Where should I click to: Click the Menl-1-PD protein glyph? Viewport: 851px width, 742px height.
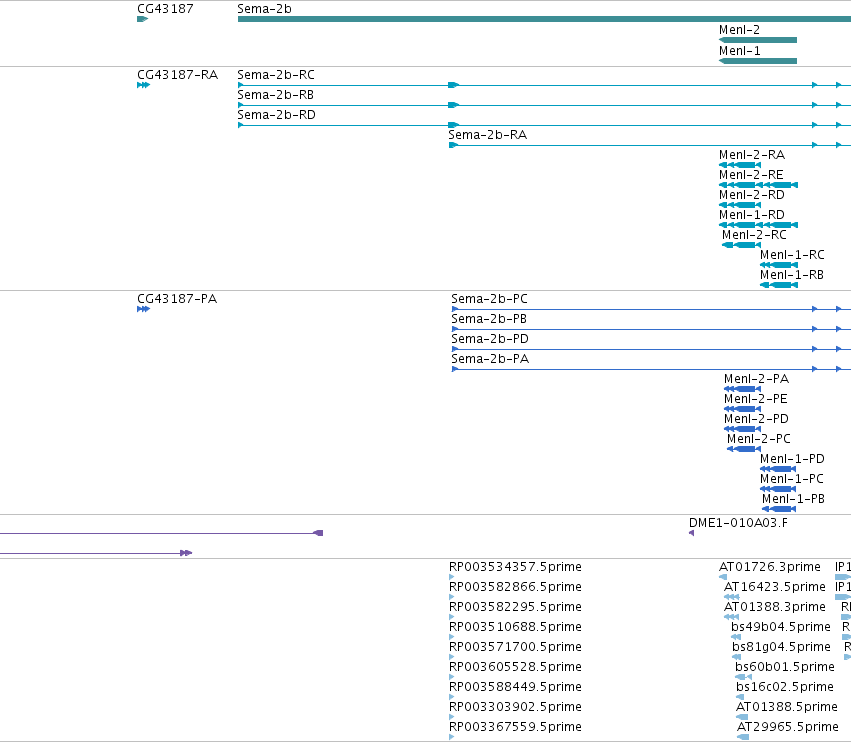point(778,469)
